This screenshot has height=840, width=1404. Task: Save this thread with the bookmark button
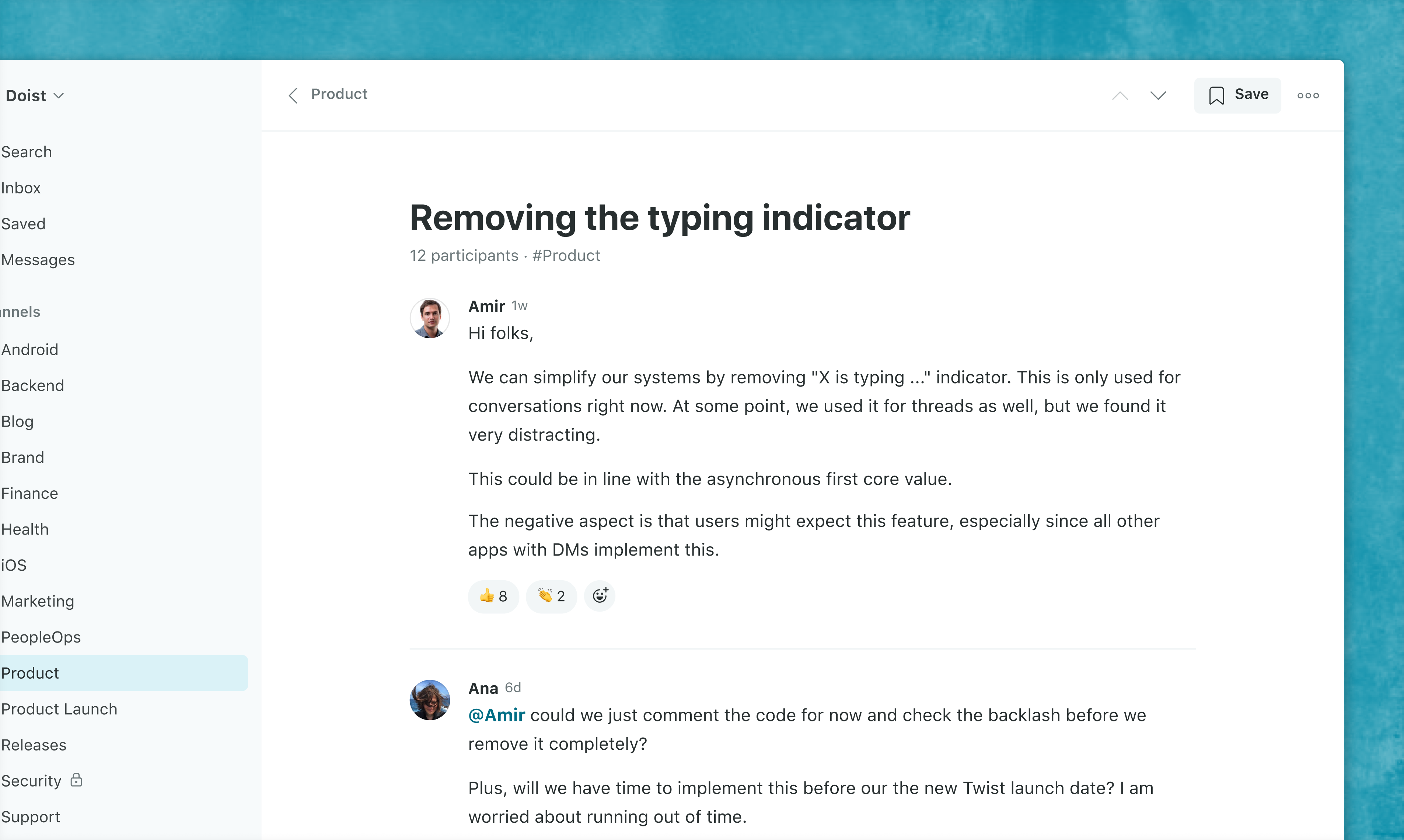(1237, 95)
